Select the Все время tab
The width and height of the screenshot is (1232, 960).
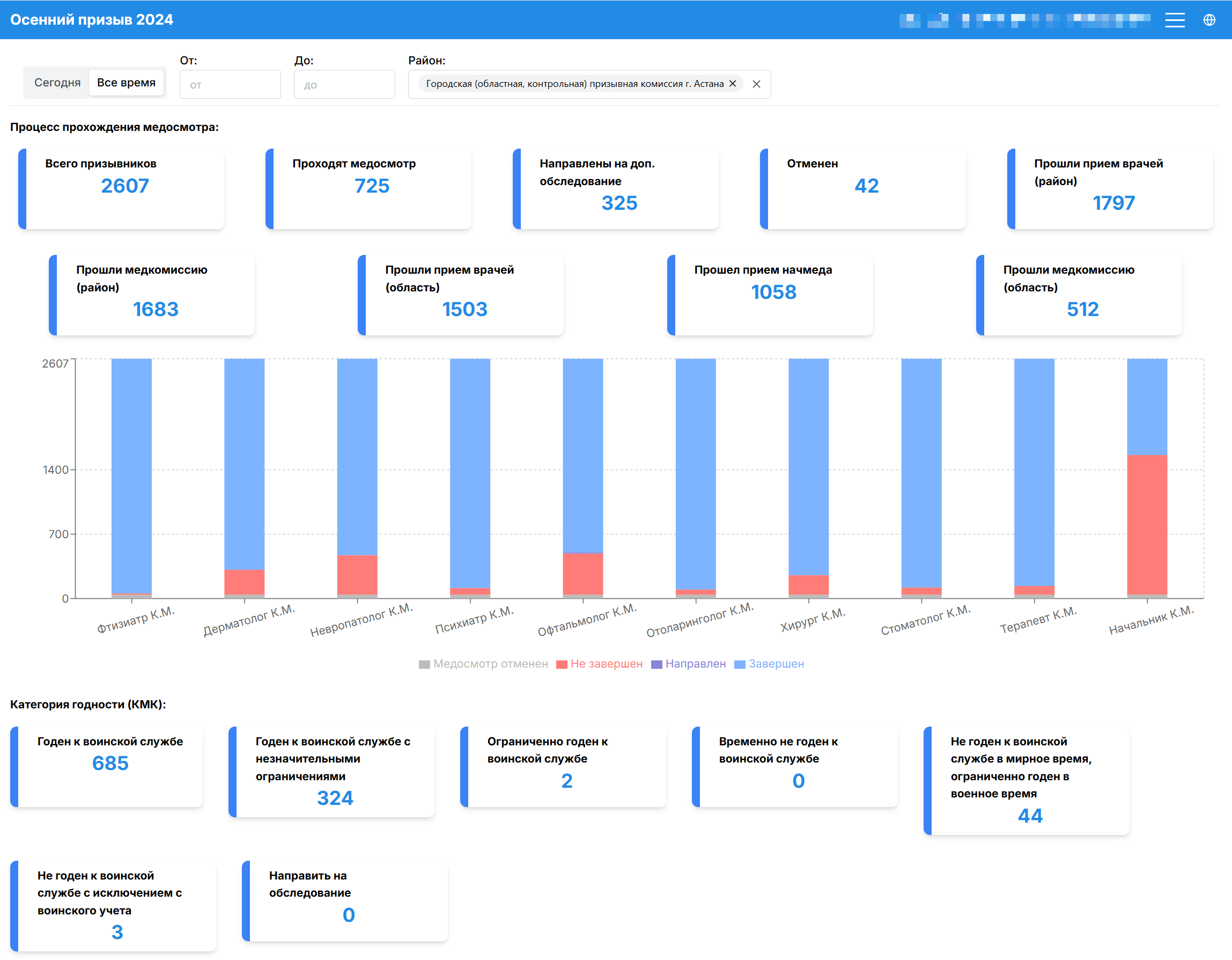[x=126, y=83]
